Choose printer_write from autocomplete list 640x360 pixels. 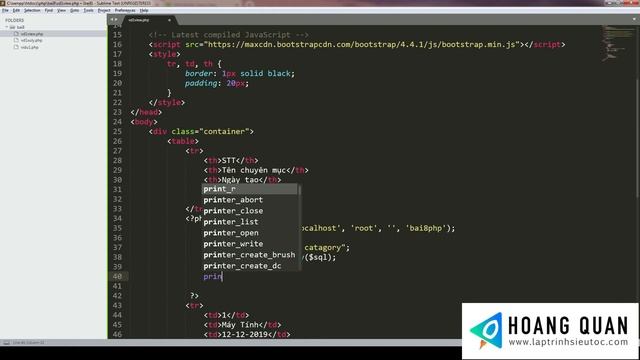[250, 244]
